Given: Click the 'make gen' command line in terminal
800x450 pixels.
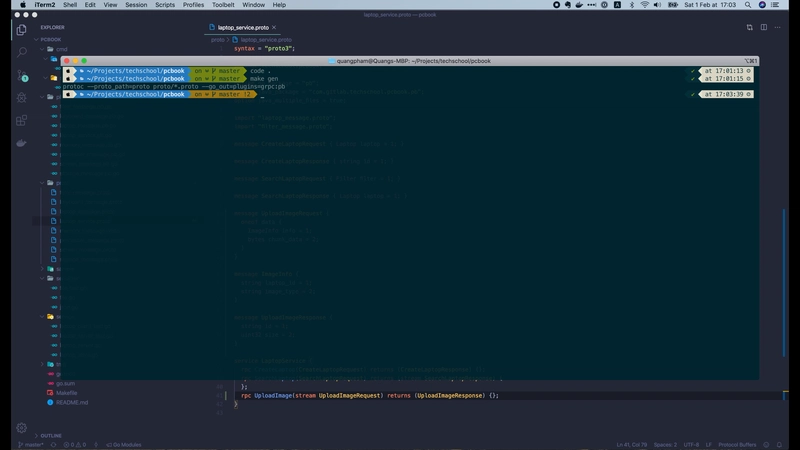Looking at the screenshot, I should 264,79.
